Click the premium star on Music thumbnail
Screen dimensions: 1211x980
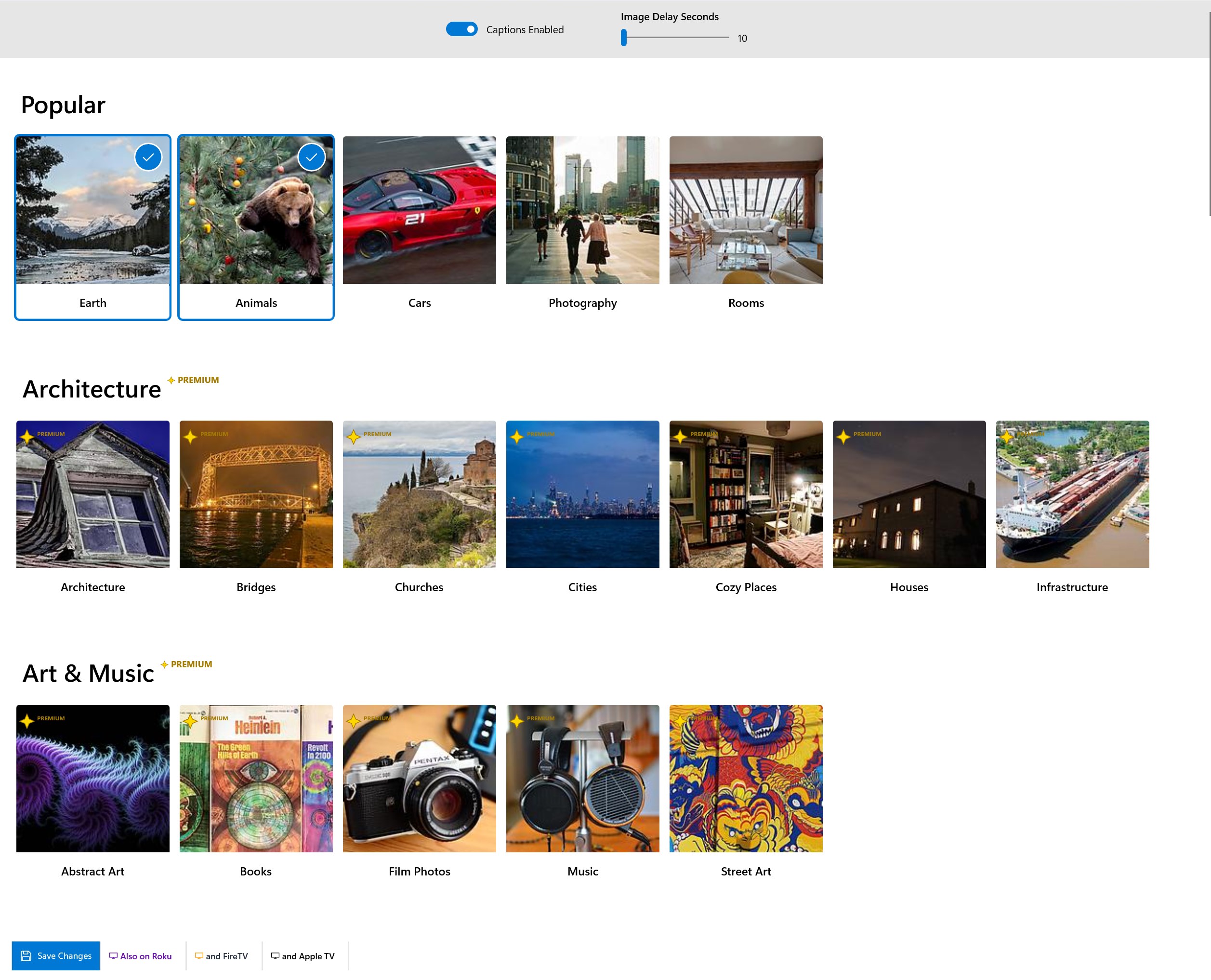516,721
